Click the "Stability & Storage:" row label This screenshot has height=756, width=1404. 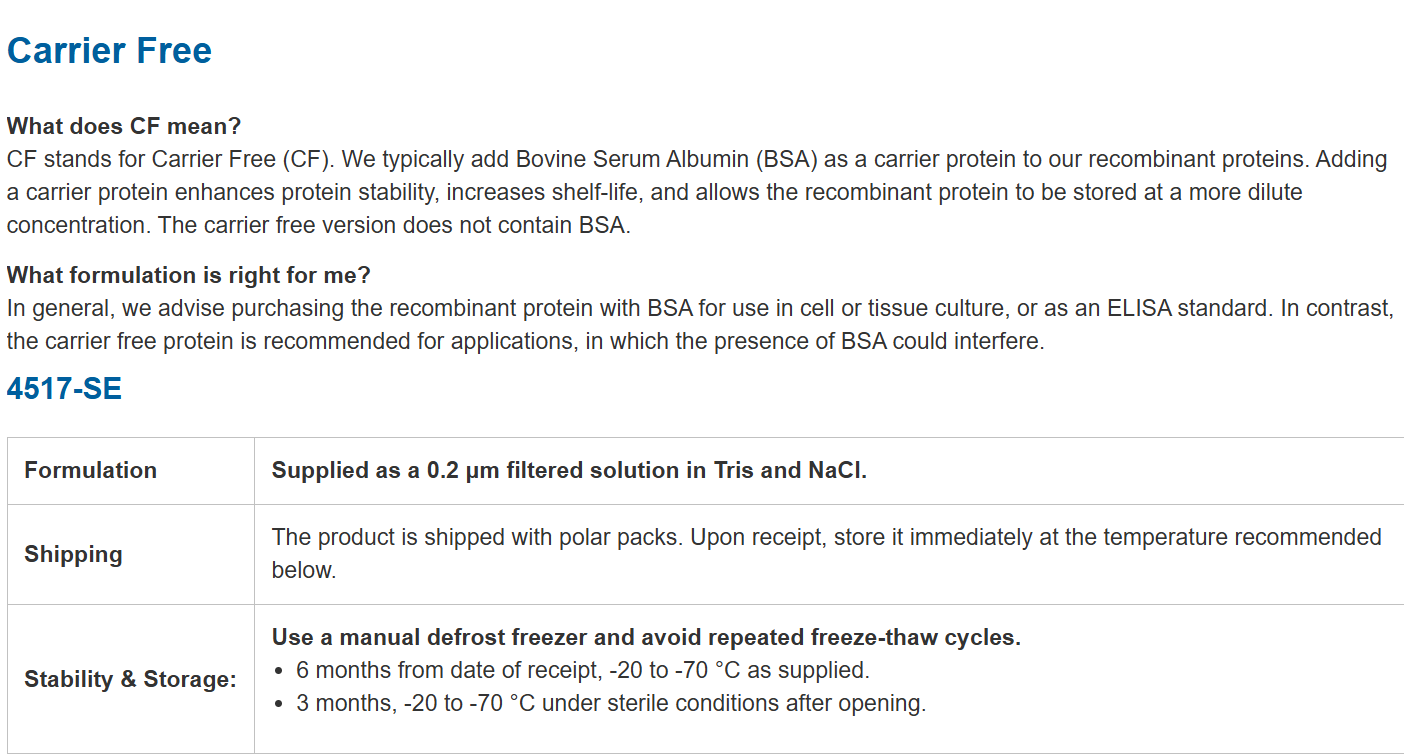(130, 680)
